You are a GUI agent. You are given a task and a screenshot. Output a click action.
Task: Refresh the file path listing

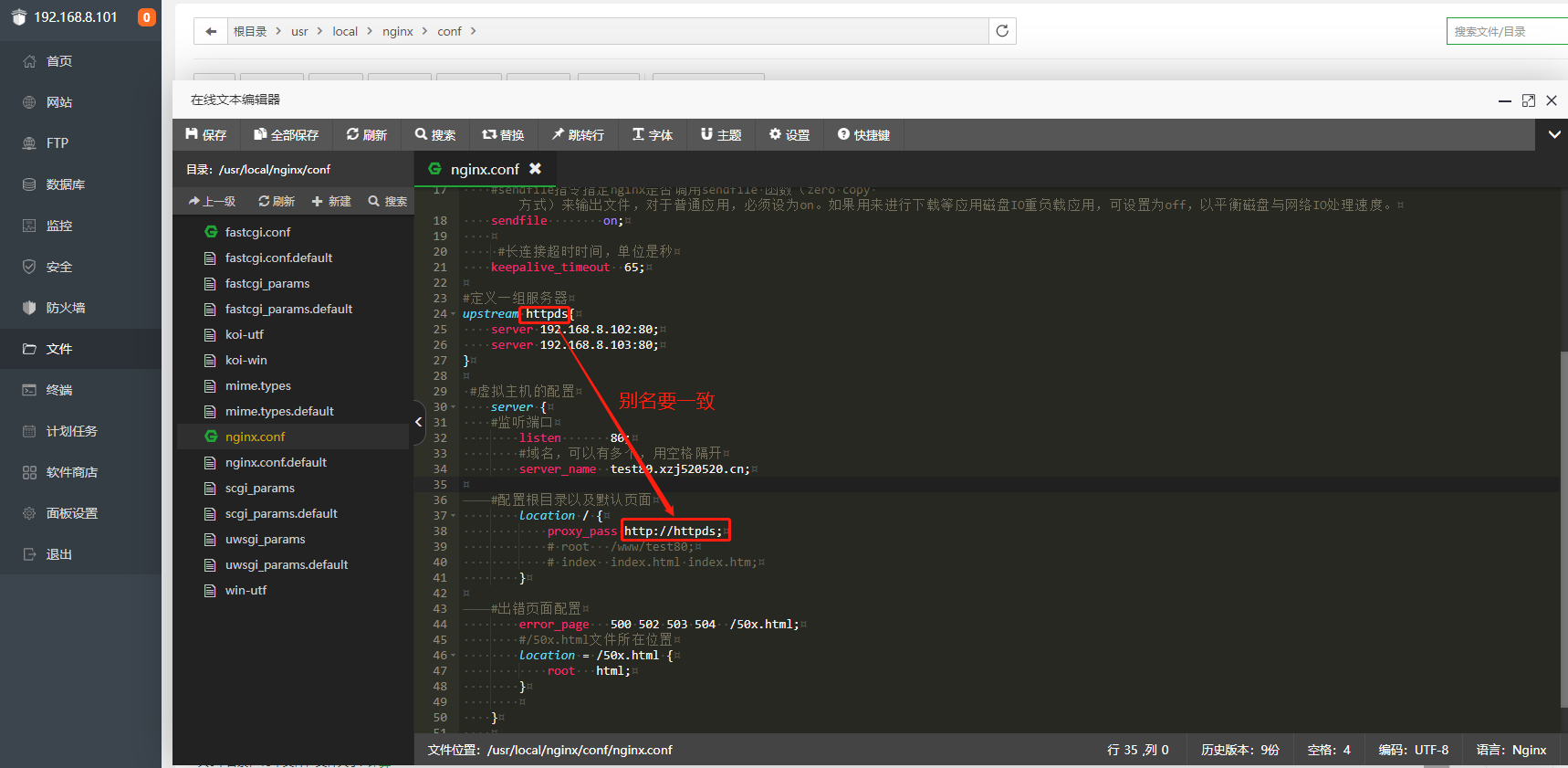pos(1002,31)
